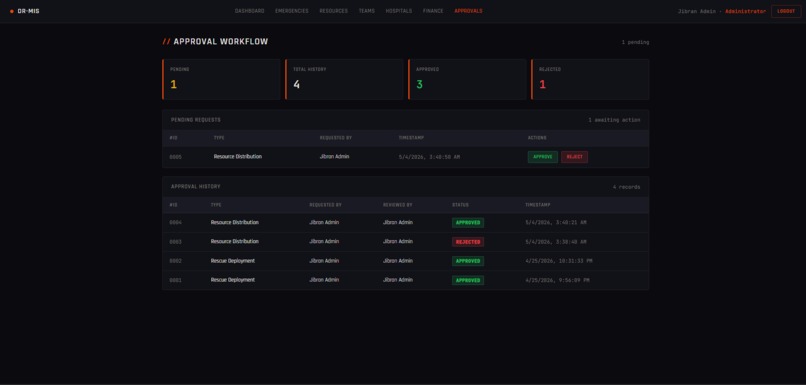
Task: Click the Status column header in Approval History
Action: click(x=460, y=205)
